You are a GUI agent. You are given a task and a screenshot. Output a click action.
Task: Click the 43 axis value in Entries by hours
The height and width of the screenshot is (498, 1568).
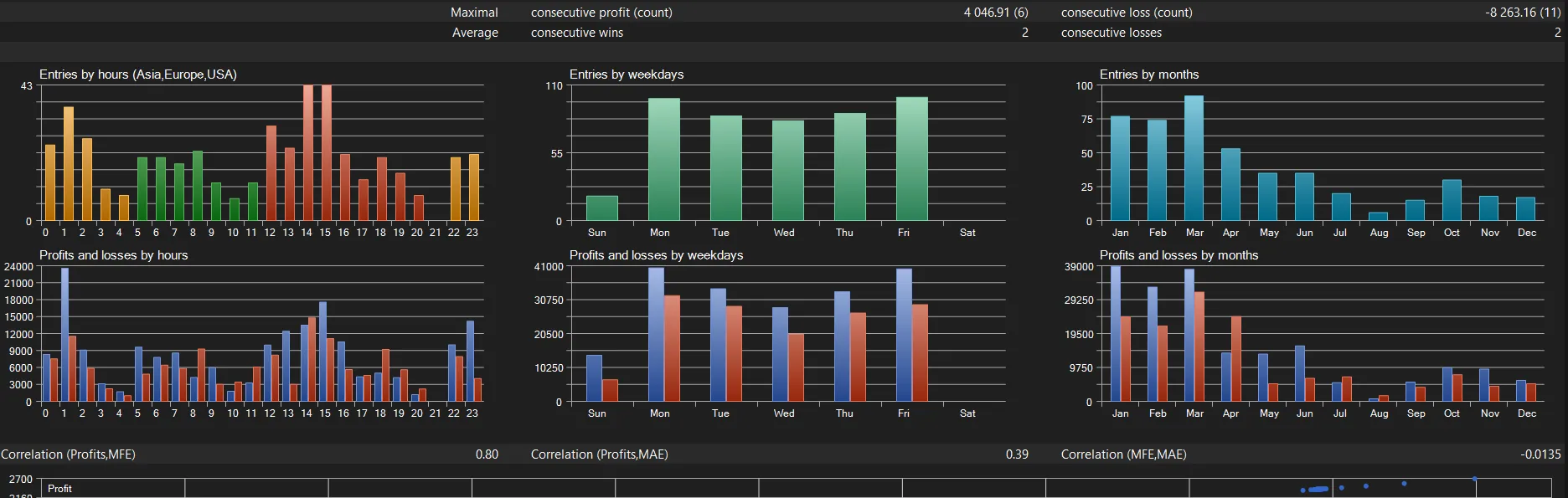pyautogui.click(x=27, y=86)
